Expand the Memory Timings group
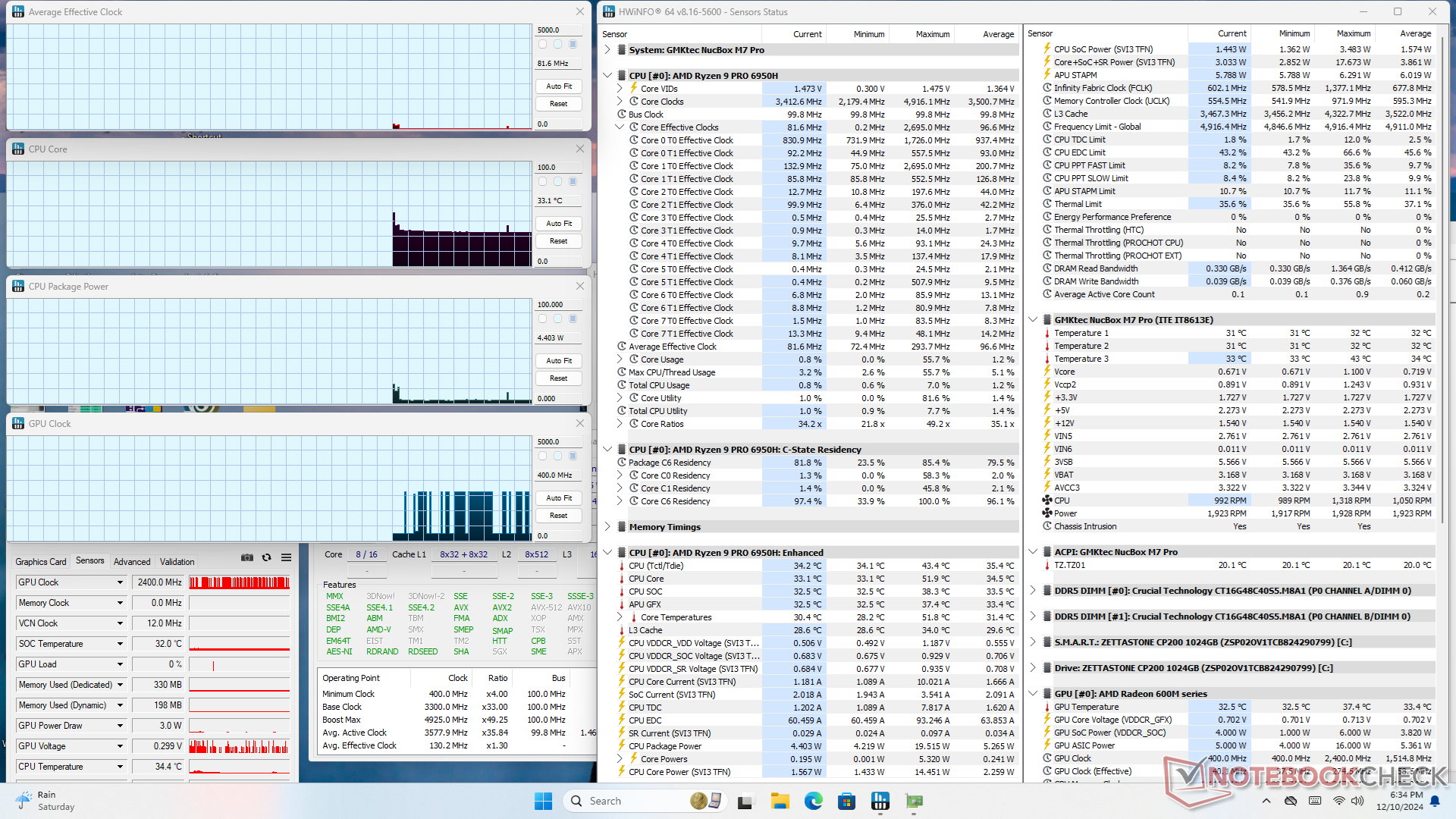This screenshot has width=1456, height=819. pyautogui.click(x=607, y=527)
